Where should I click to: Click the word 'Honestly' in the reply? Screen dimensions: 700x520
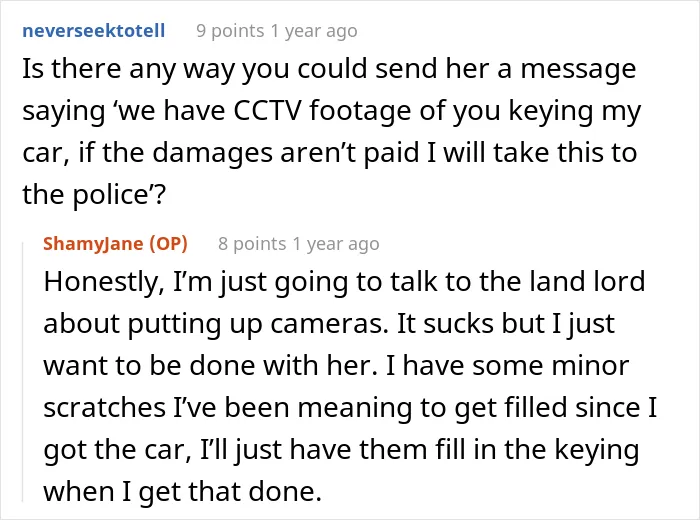pos(104,283)
